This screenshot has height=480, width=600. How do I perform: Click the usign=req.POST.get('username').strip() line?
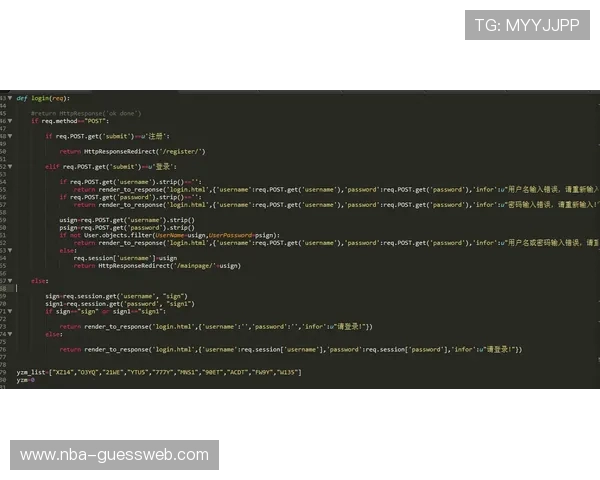pos(127,219)
